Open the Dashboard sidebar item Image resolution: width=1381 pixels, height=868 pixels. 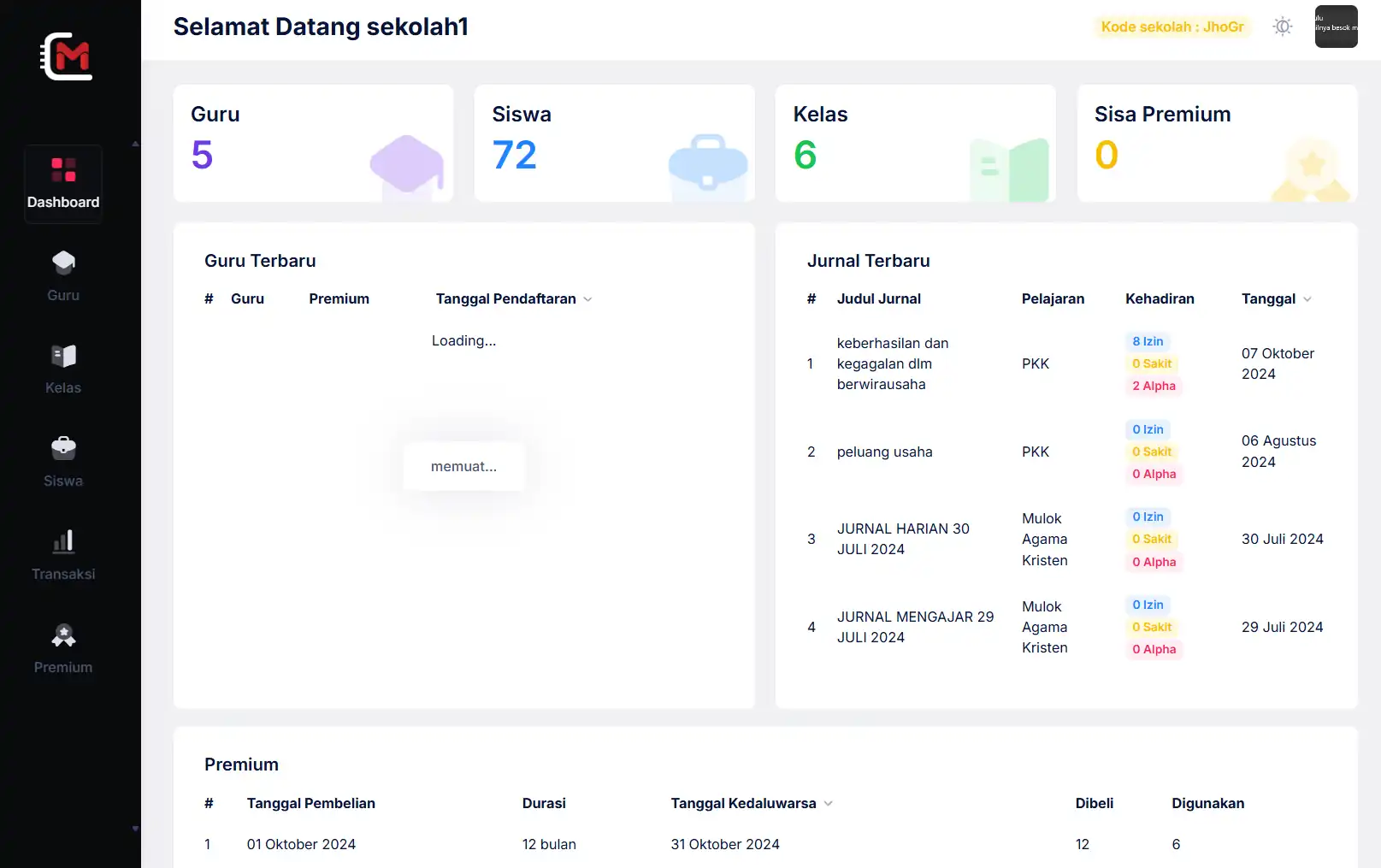coord(63,184)
